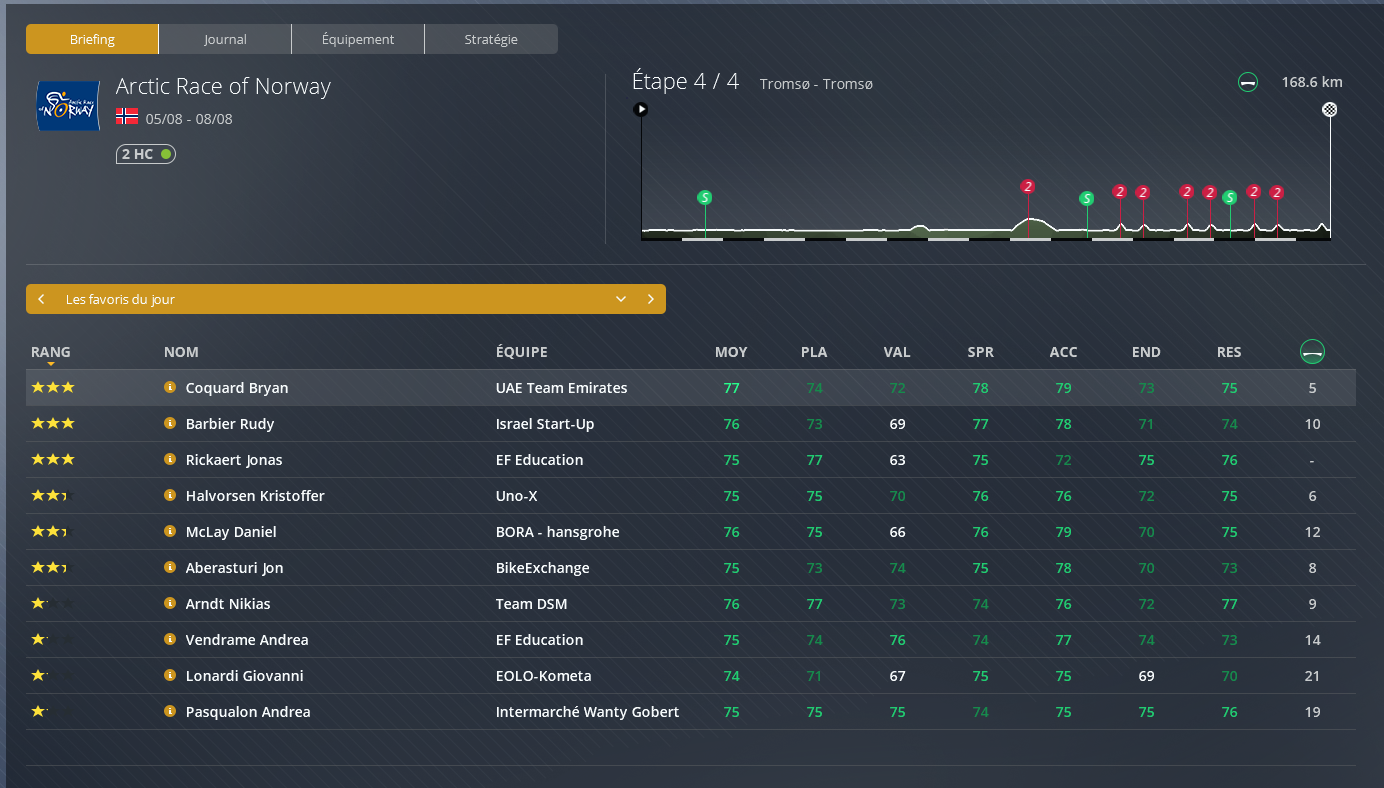This screenshot has height=788, width=1384.
Task: Sort riders by ACC column
Action: (1063, 352)
